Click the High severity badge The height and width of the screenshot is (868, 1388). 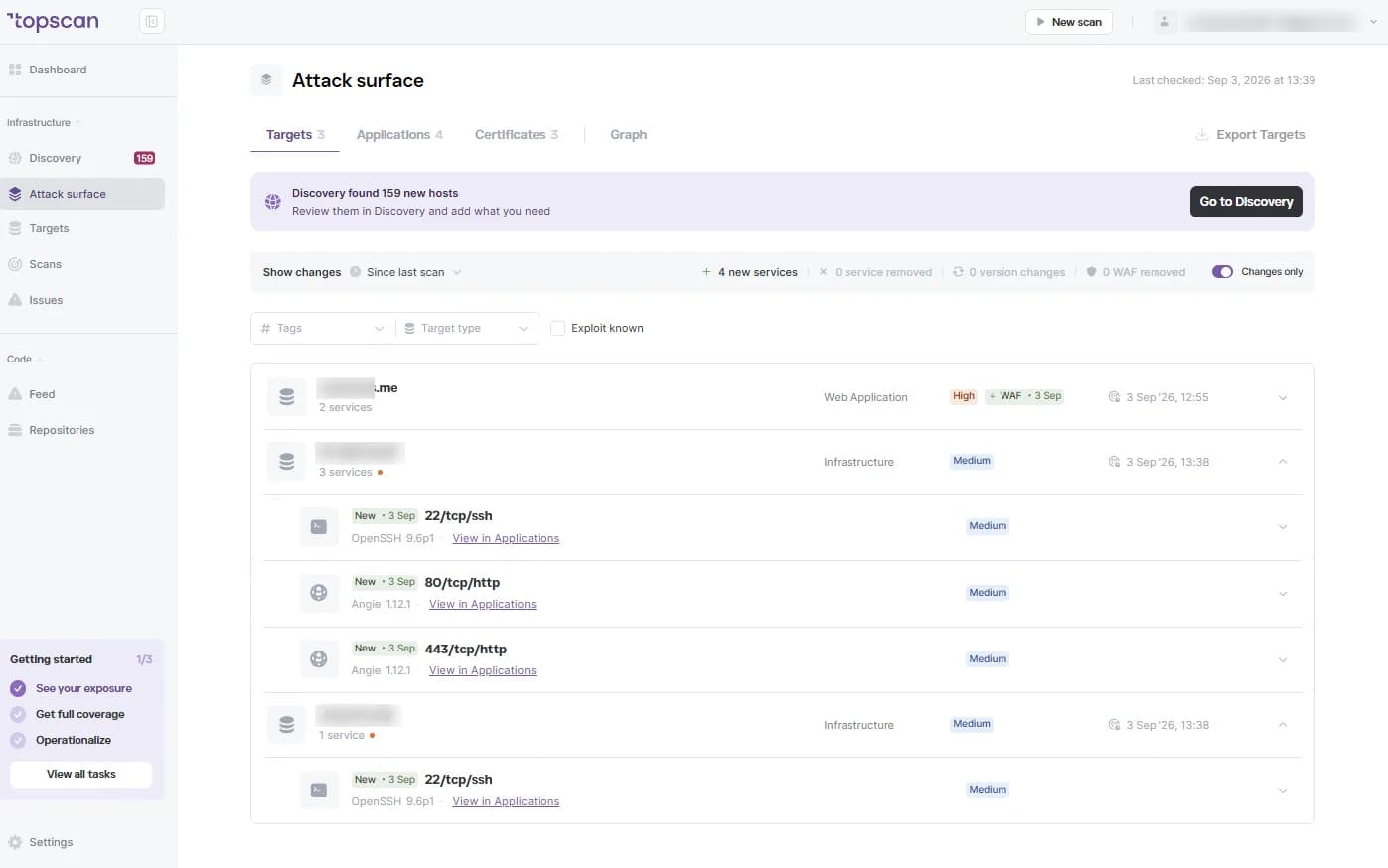coord(964,396)
